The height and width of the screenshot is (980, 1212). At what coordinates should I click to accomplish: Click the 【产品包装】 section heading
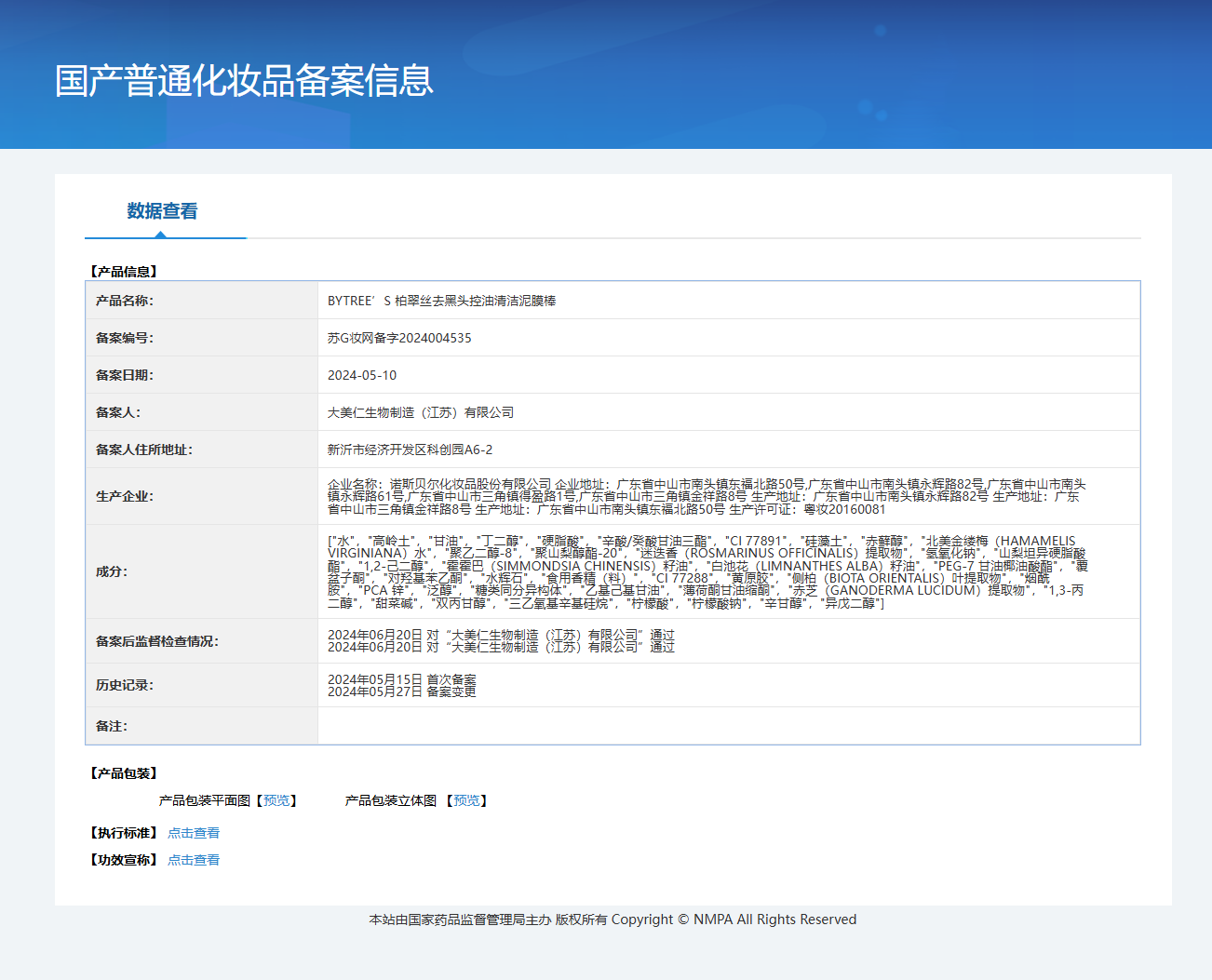click(124, 773)
